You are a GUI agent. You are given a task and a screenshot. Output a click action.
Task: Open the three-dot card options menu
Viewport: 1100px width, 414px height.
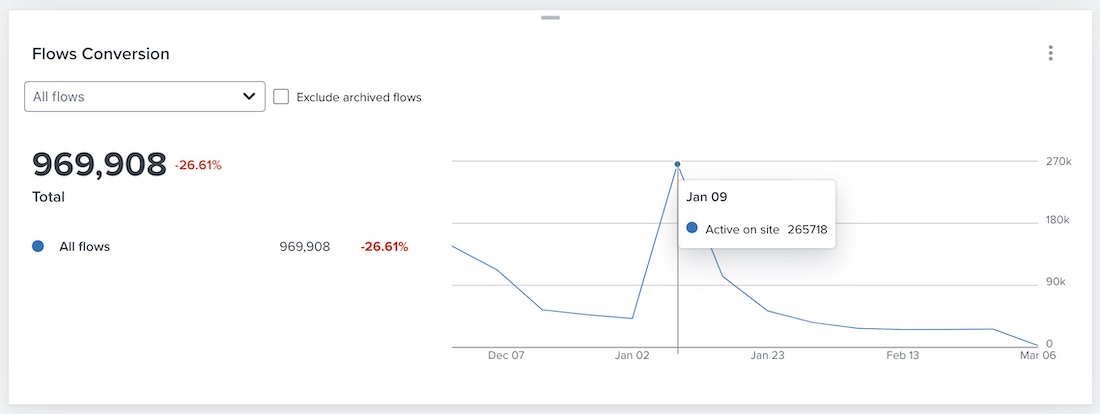(x=1050, y=53)
